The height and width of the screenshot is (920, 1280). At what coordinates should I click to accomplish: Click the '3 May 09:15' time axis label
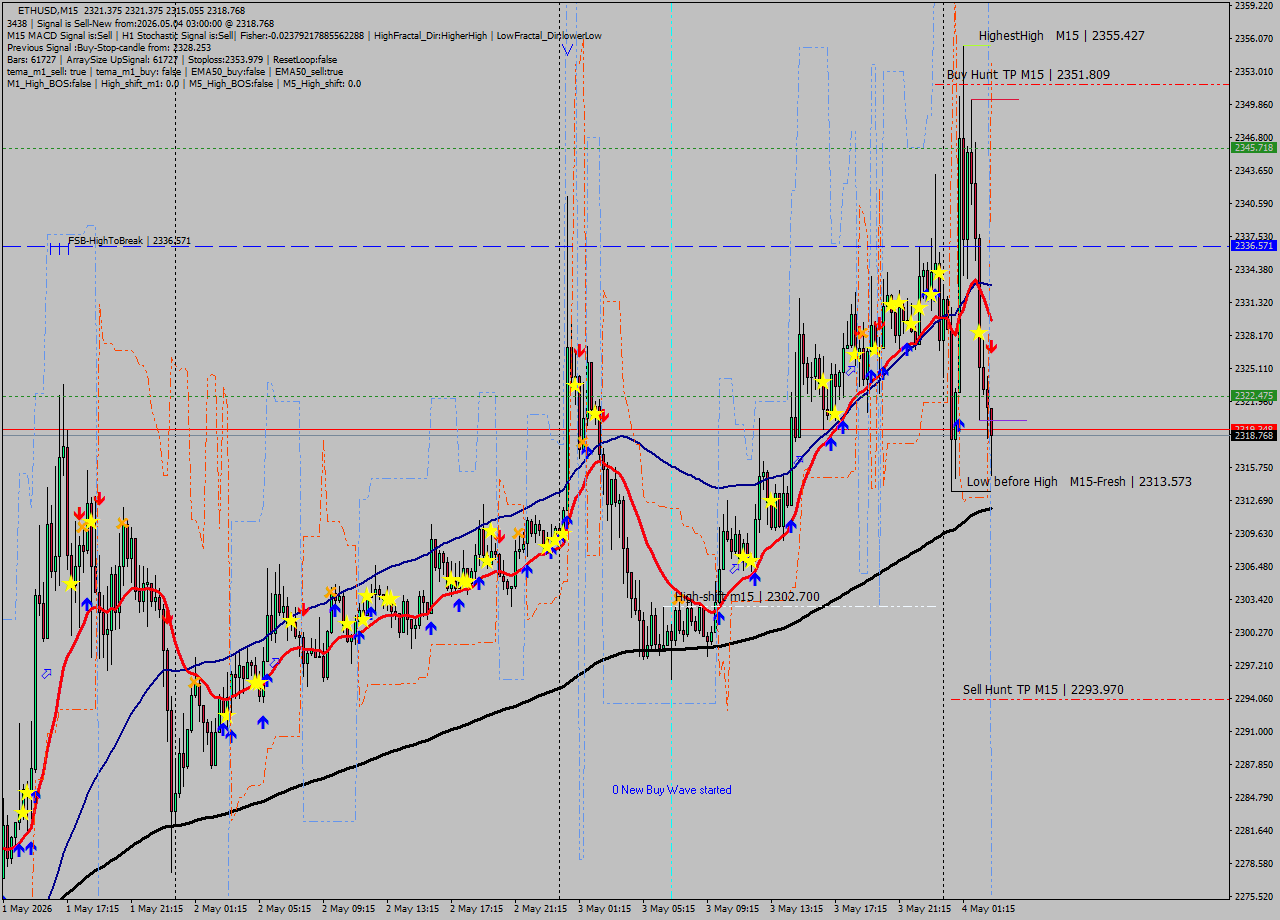click(x=733, y=910)
